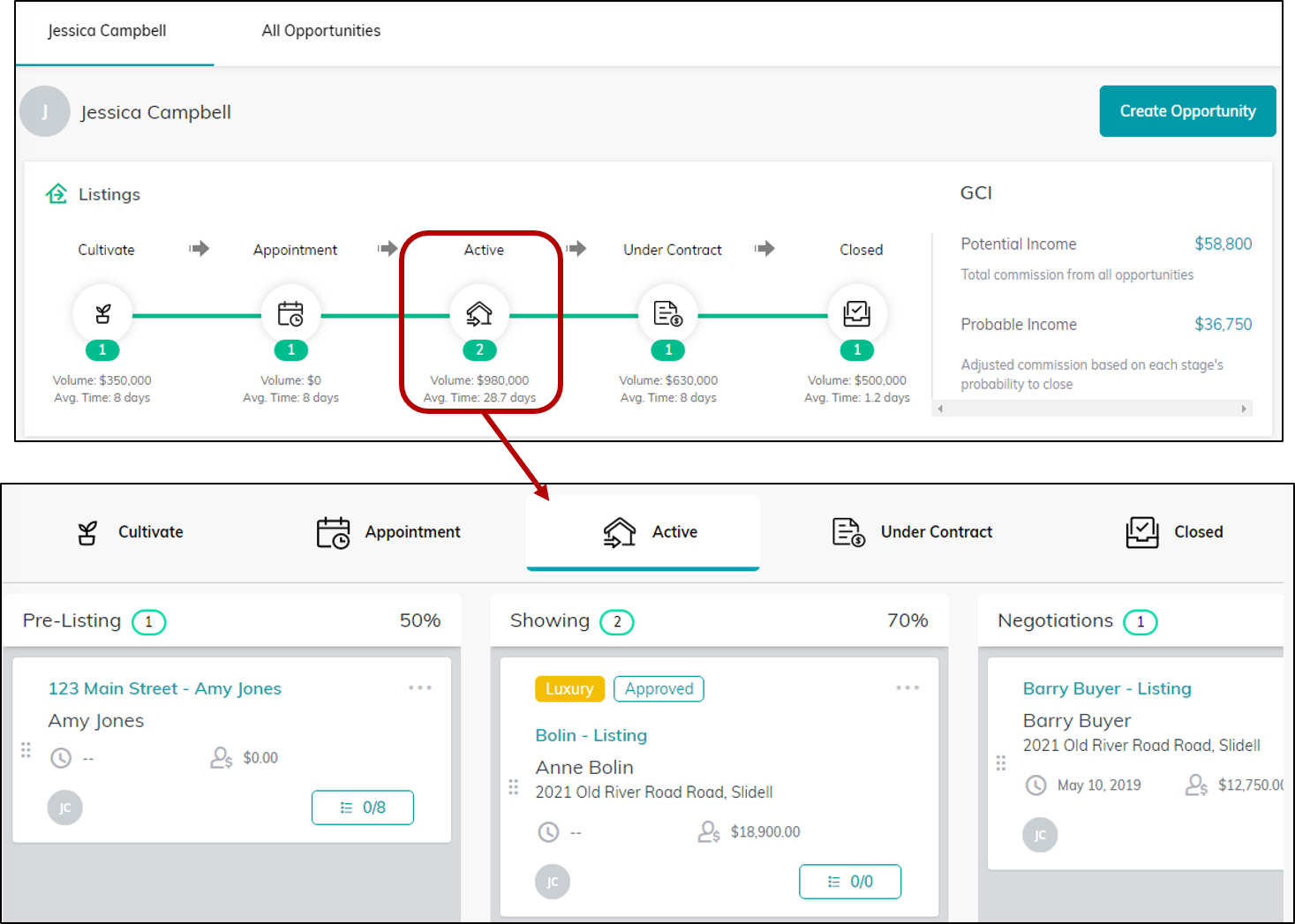
Task: Open the 0/8 checklist on Amy Jones card
Action: click(x=363, y=808)
